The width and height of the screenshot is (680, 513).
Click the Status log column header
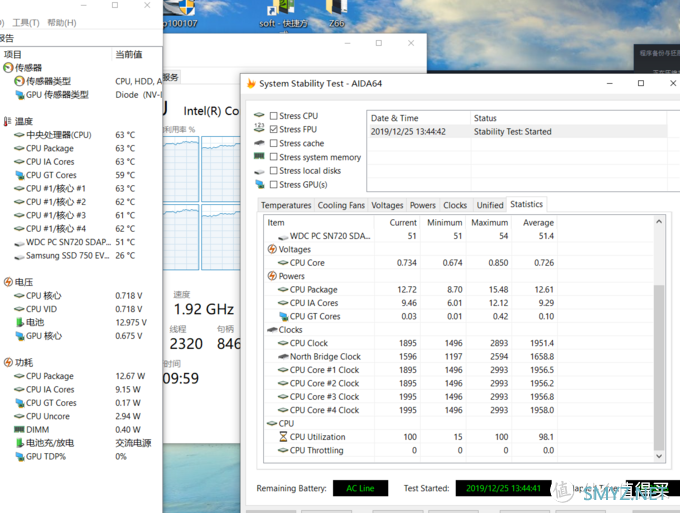point(569,118)
